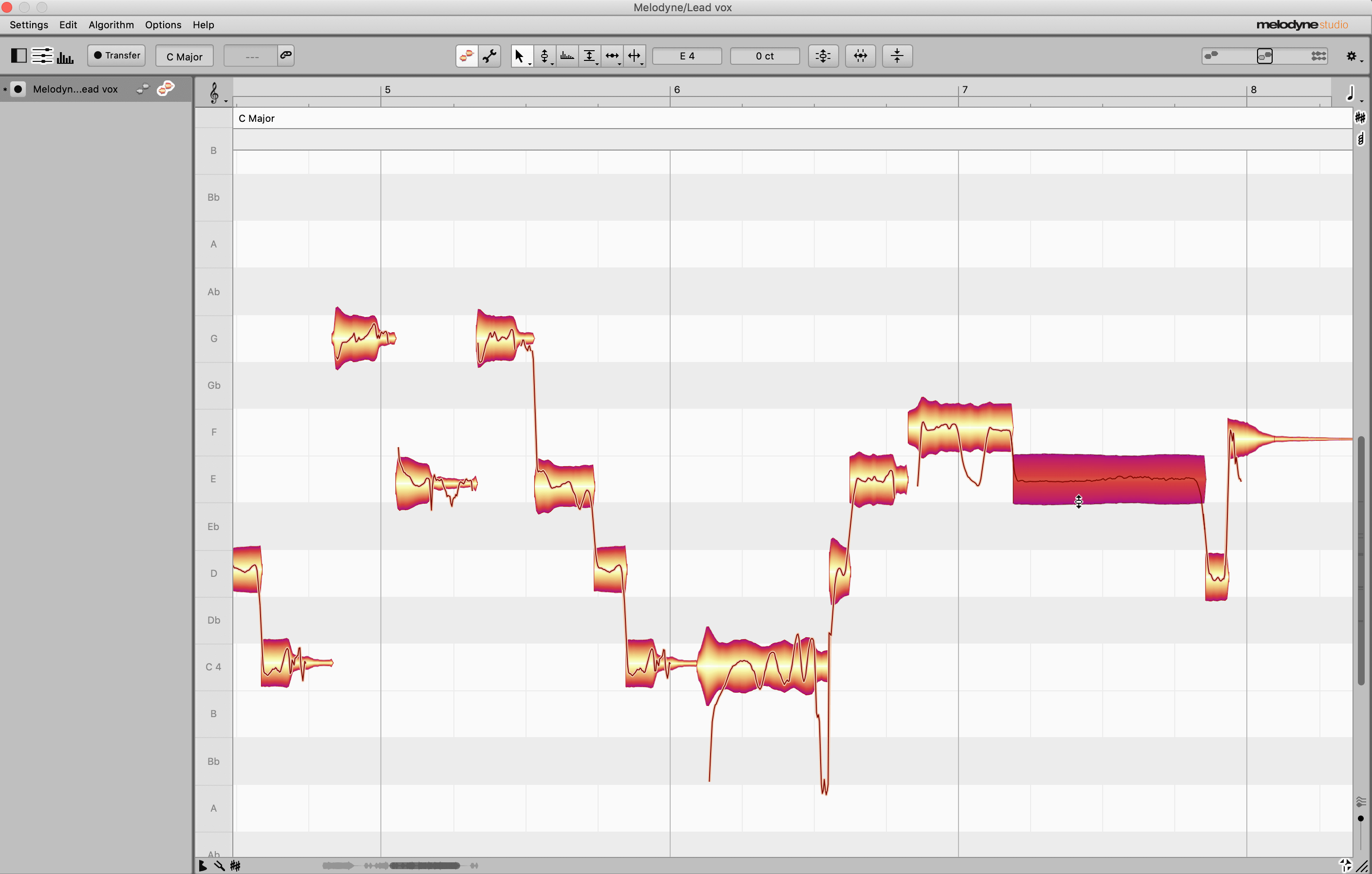Click the chord field showing dashes
Image resolution: width=1372 pixels, height=874 pixels.
click(251, 56)
